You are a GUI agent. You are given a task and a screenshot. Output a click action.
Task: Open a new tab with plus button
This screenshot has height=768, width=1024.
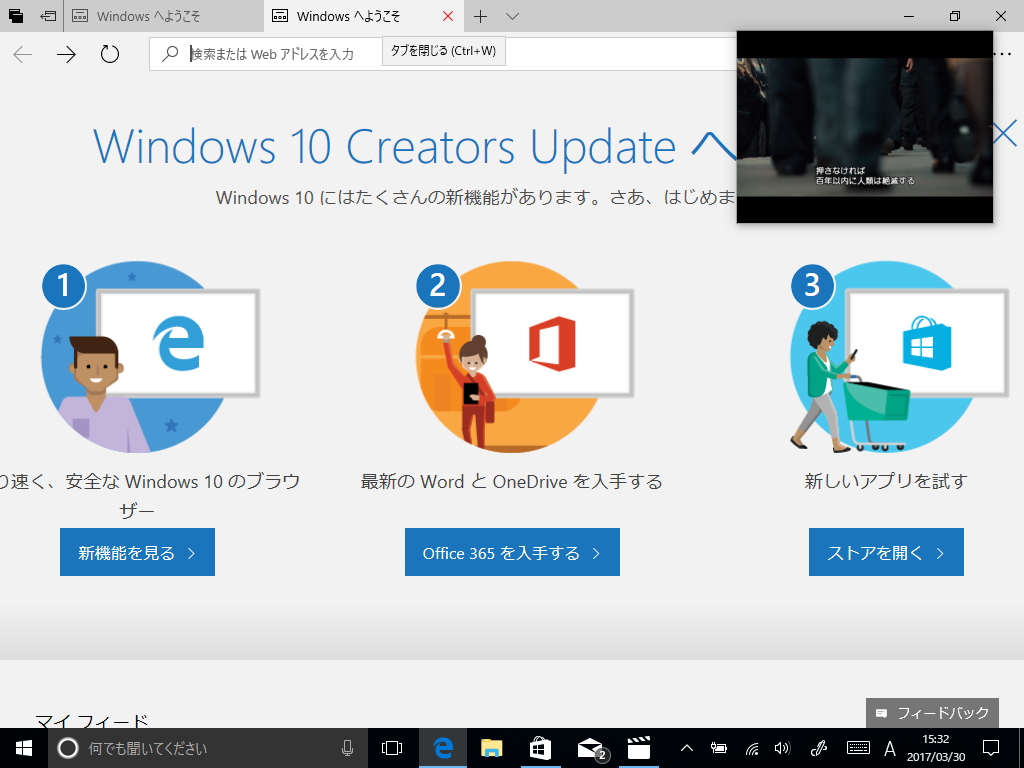480,16
